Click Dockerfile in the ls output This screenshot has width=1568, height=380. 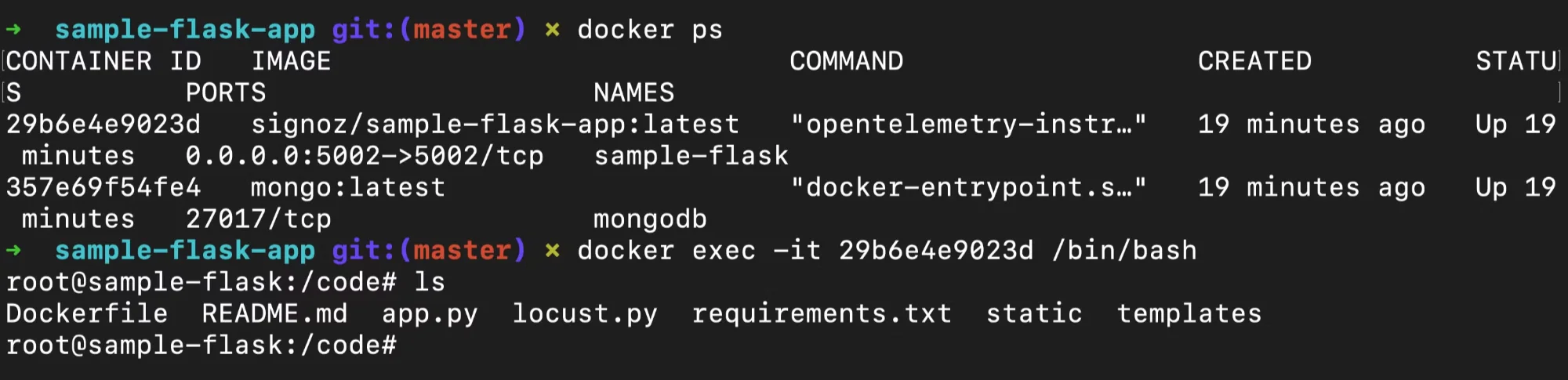coord(87,313)
